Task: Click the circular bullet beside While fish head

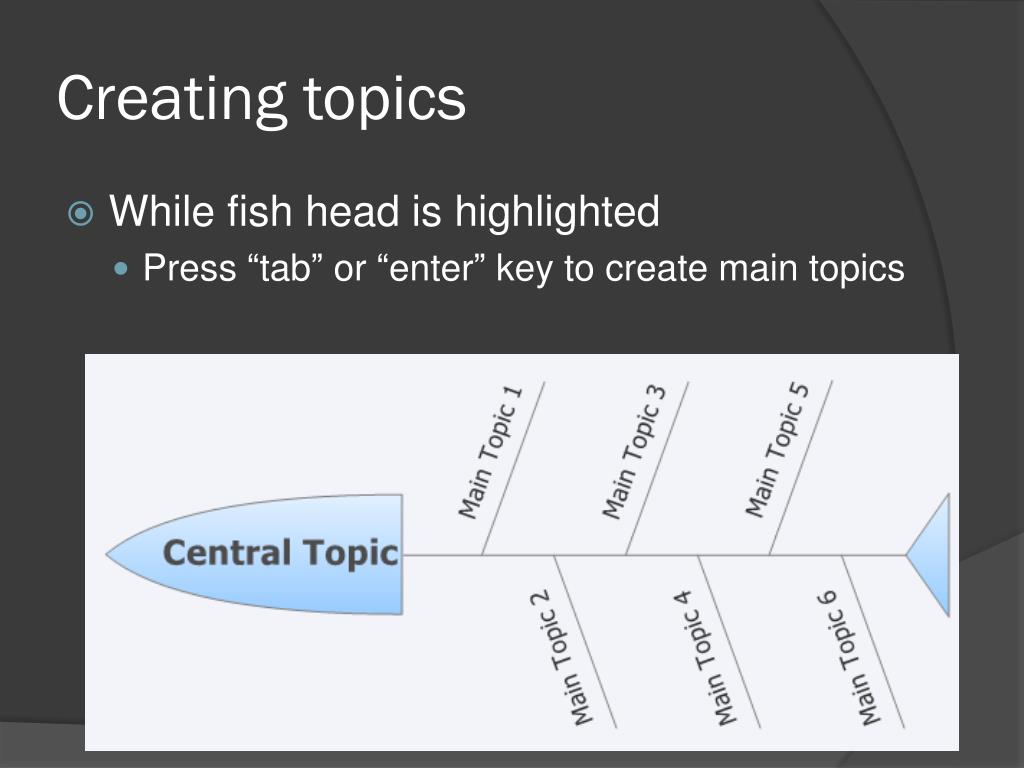Action: click(80, 213)
